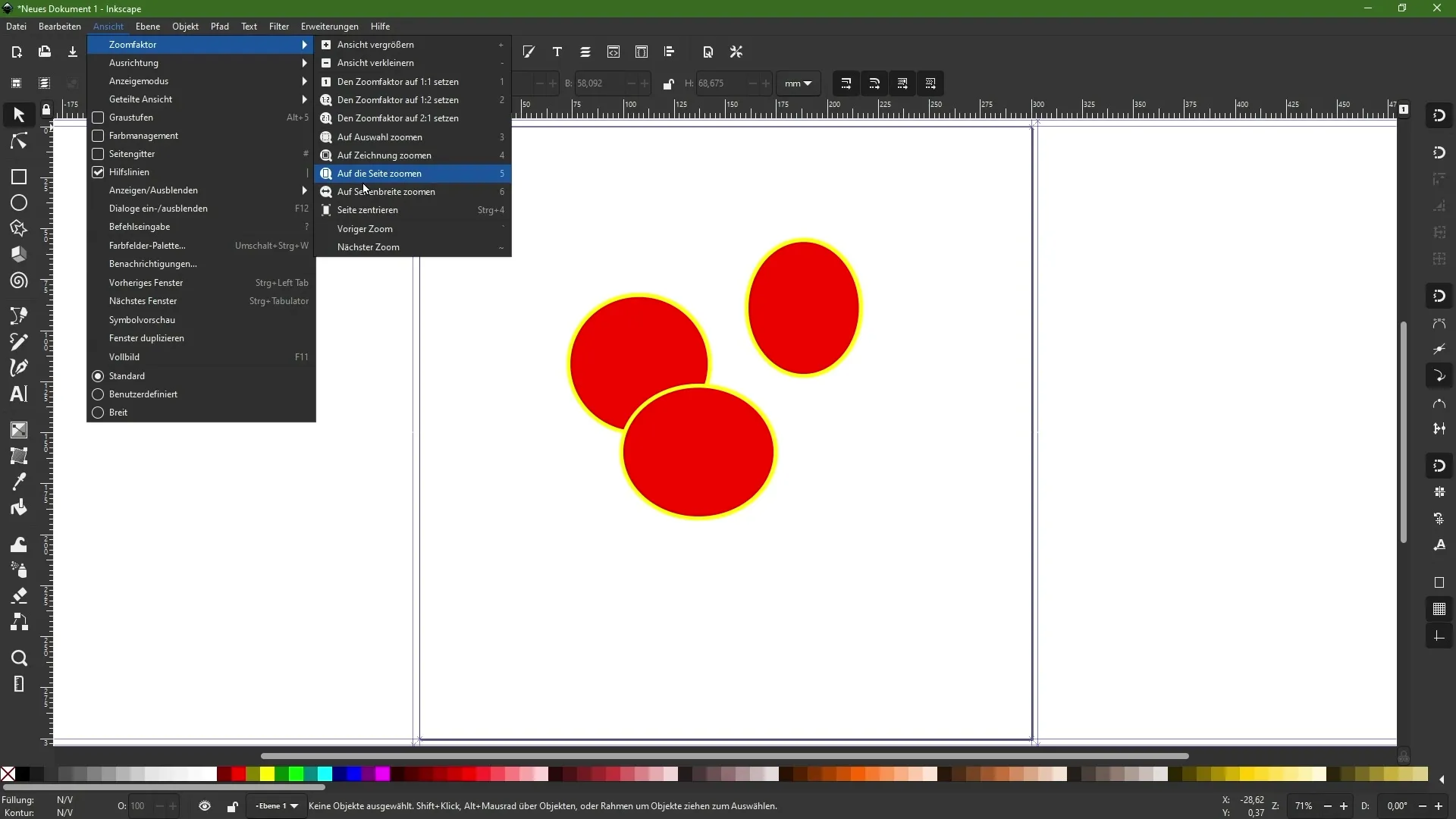Viewport: 1456px width, 819px height.
Task: Choose Auf die Seite zoomen
Action: click(413, 174)
